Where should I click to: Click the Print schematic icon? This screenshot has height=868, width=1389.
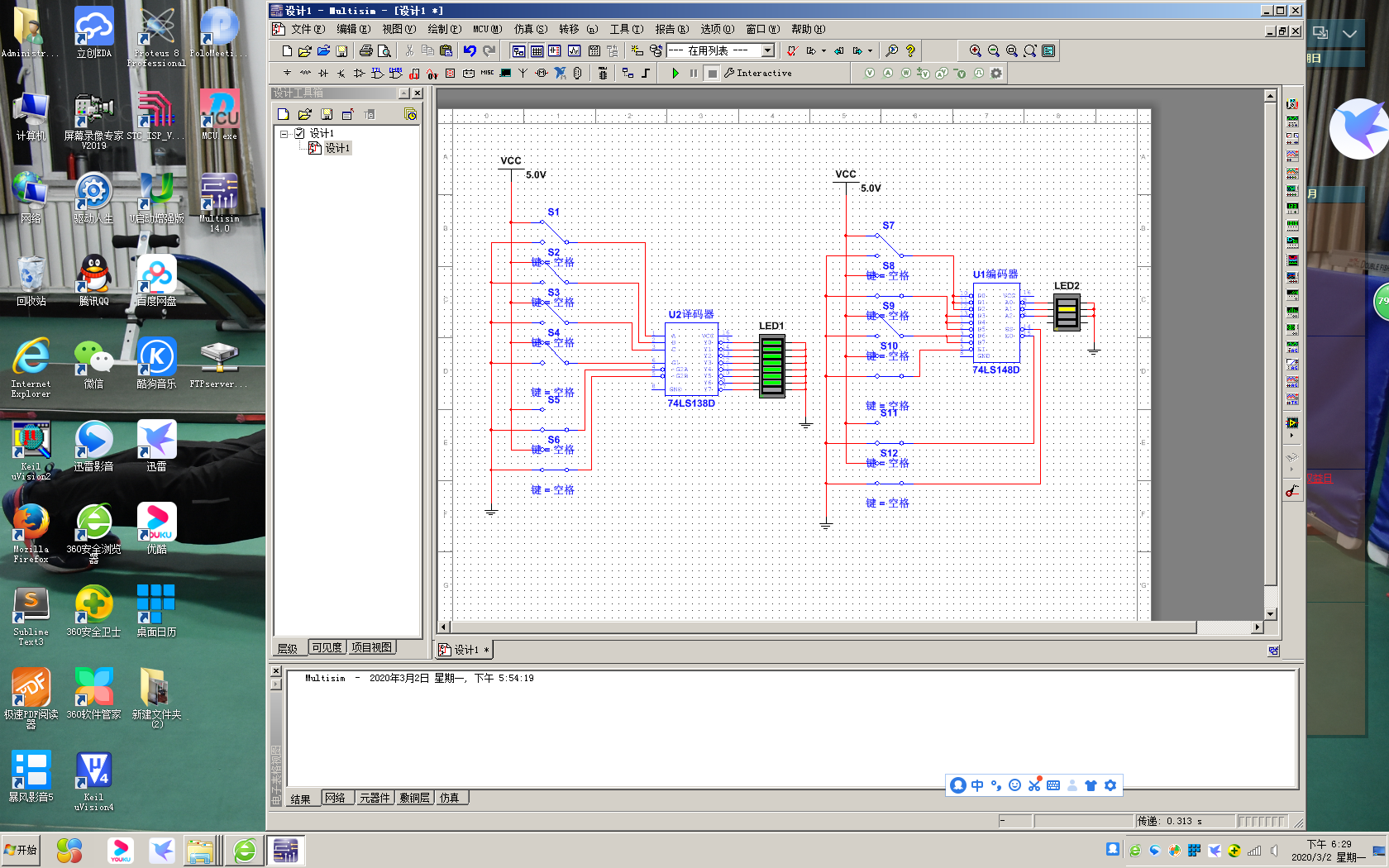pyautogui.click(x=367, y=50)
